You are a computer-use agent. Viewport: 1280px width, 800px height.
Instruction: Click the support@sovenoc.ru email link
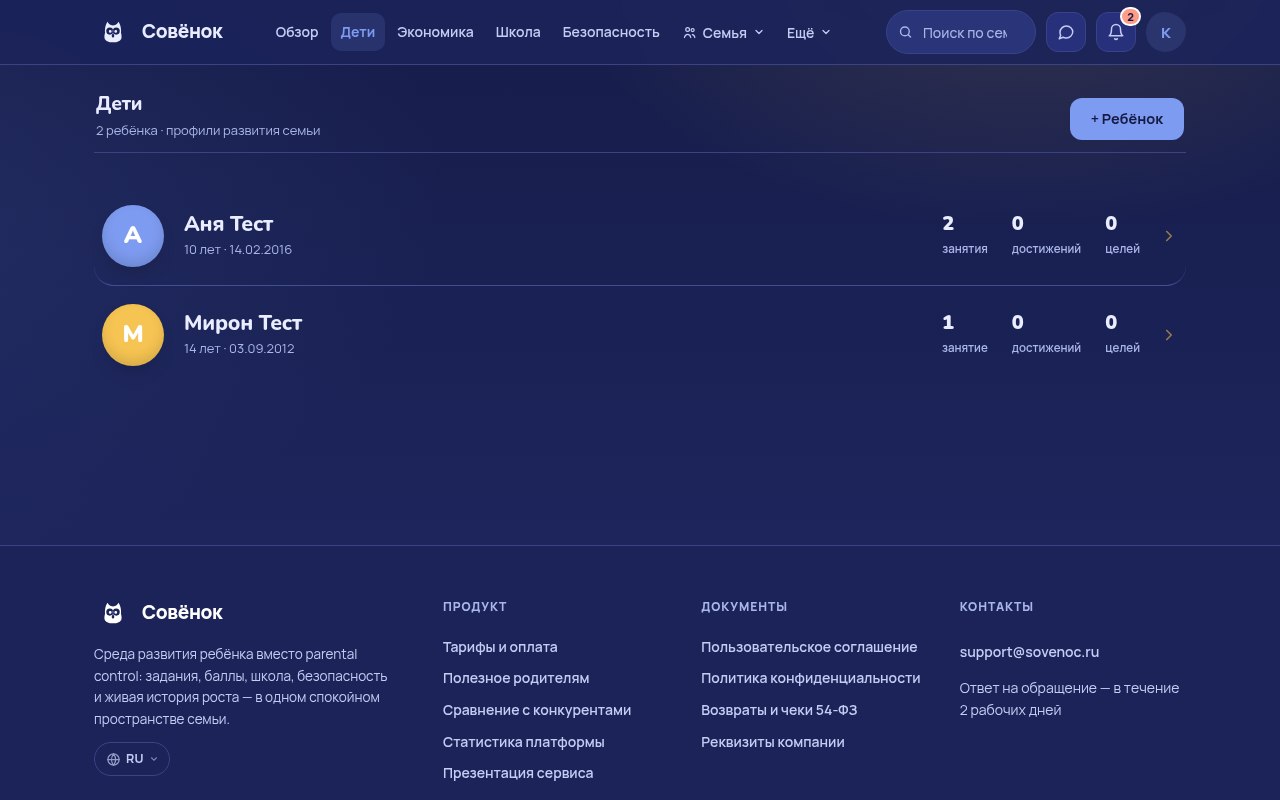point(1029,652)
